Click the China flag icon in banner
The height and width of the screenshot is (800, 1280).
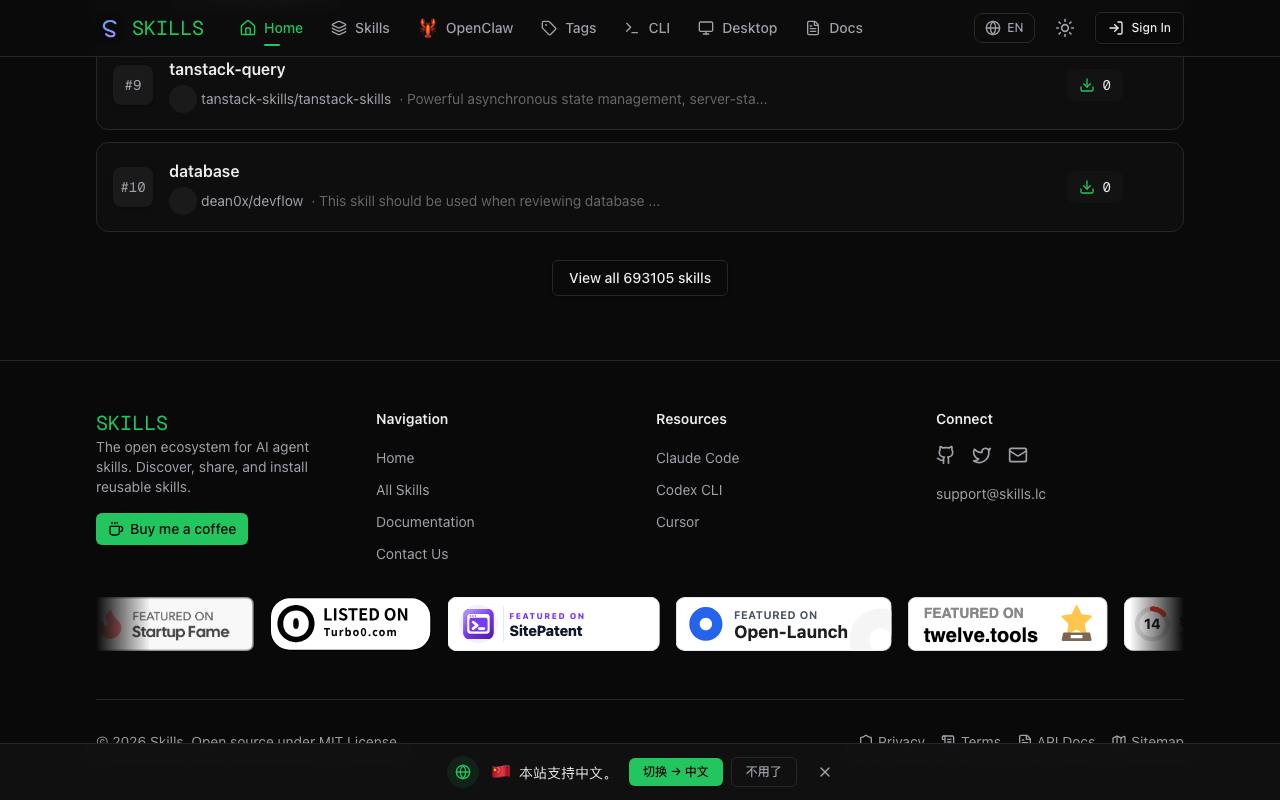501,772
